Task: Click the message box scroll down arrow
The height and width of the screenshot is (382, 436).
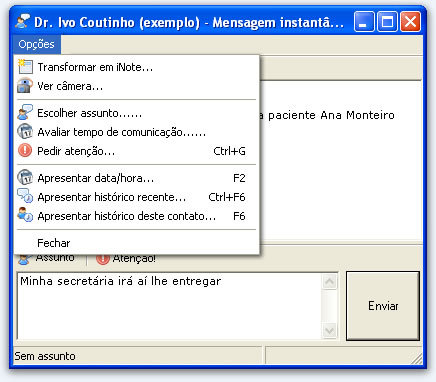Action: tap(330, 330)
